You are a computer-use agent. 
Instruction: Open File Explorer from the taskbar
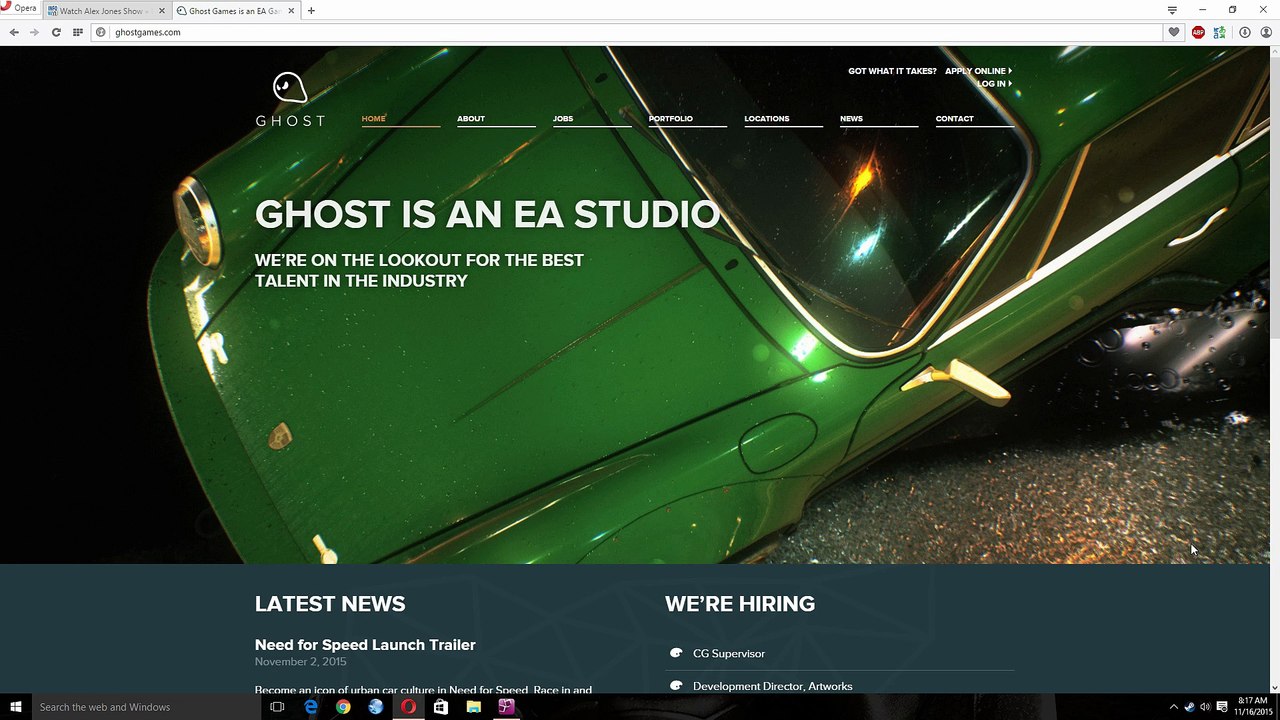click(473, 707)
